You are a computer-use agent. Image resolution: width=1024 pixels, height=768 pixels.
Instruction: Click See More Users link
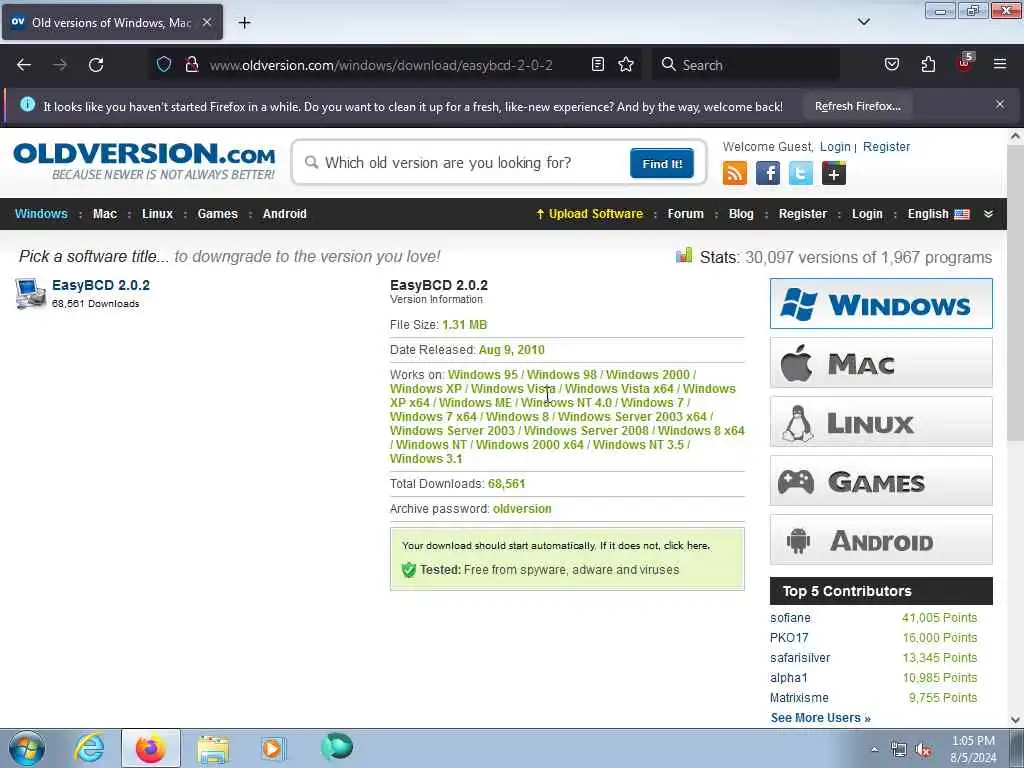click(820, 718)
